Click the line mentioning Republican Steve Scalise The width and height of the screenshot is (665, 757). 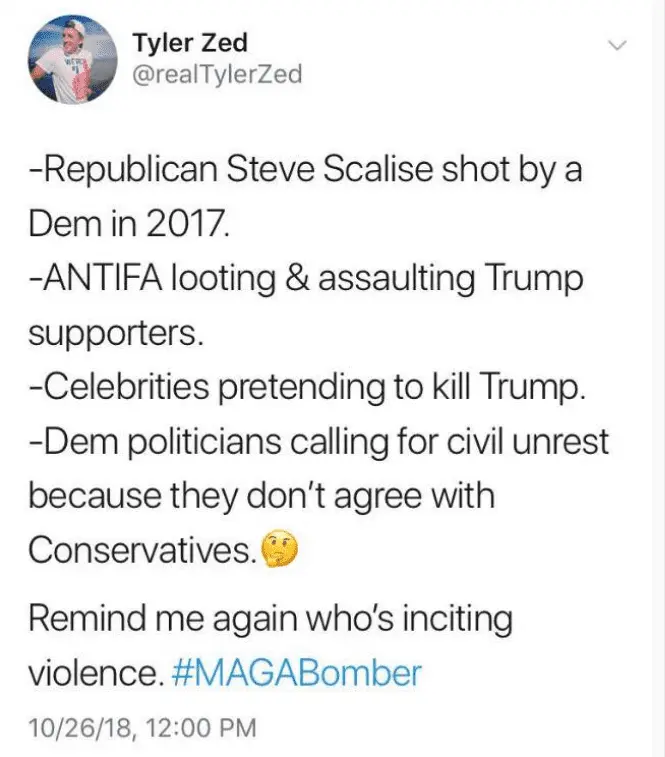point(305,171)
